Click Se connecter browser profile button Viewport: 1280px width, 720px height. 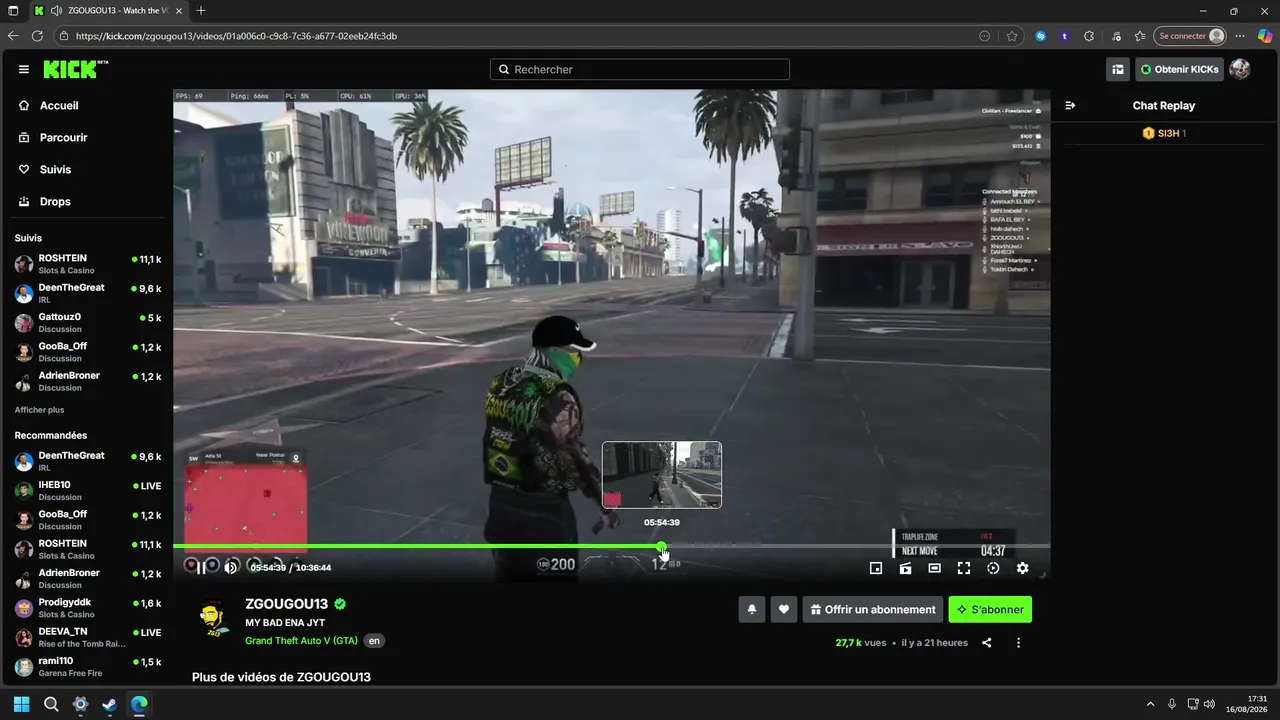pyautogui.click(x=1190, y=36)
